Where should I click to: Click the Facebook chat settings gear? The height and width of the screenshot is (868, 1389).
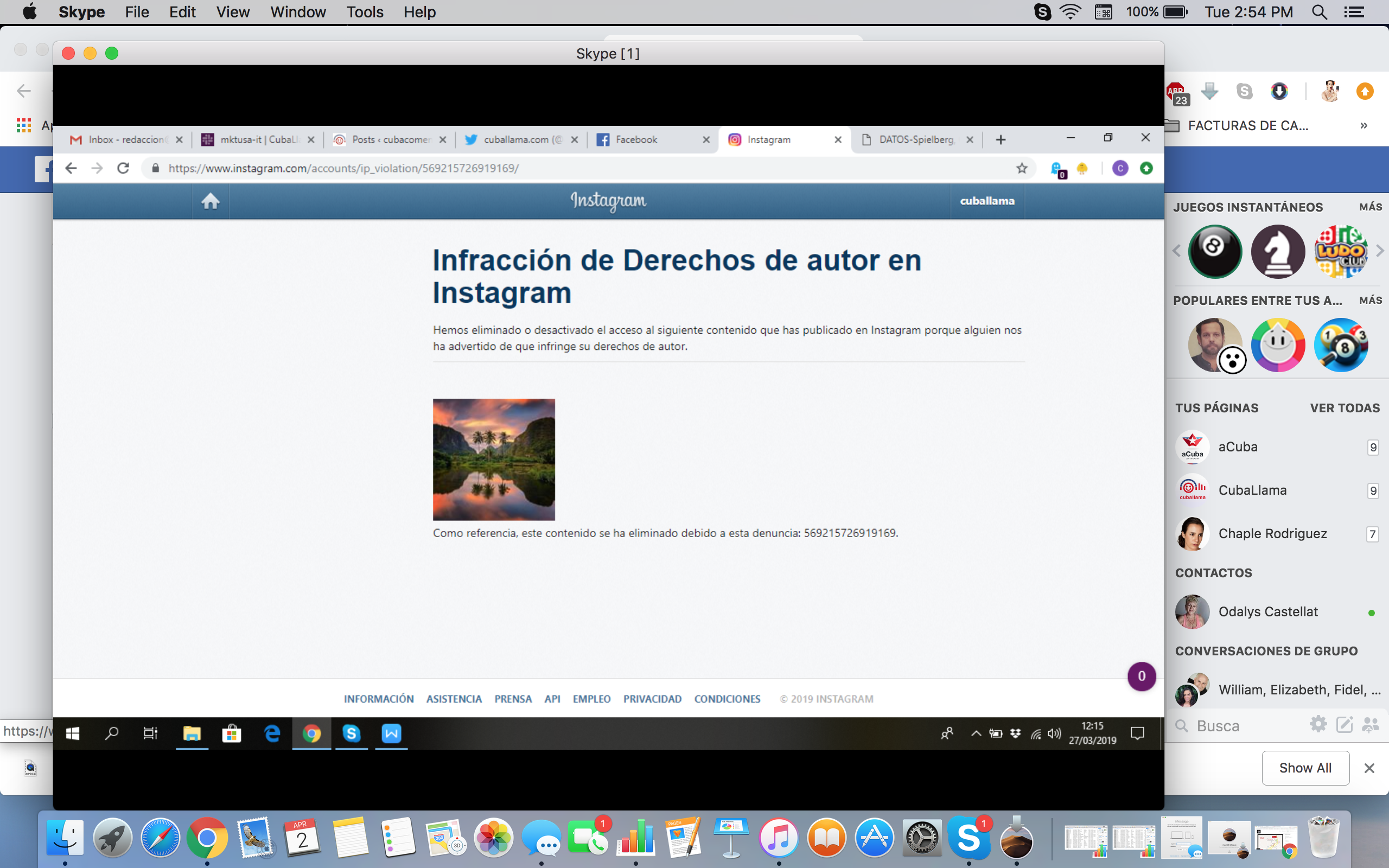click(1318, 724)
